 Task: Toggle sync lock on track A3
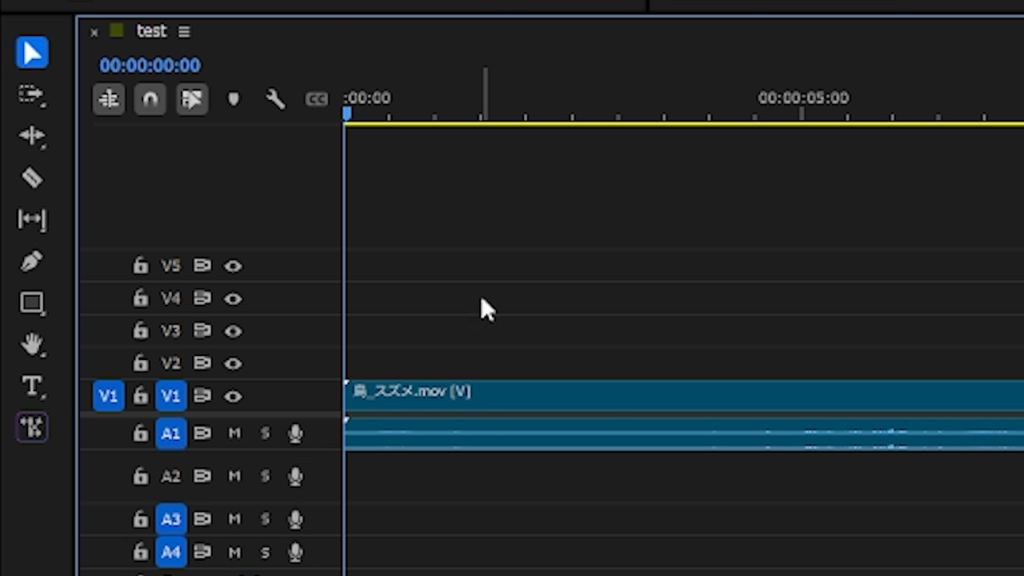202,519
